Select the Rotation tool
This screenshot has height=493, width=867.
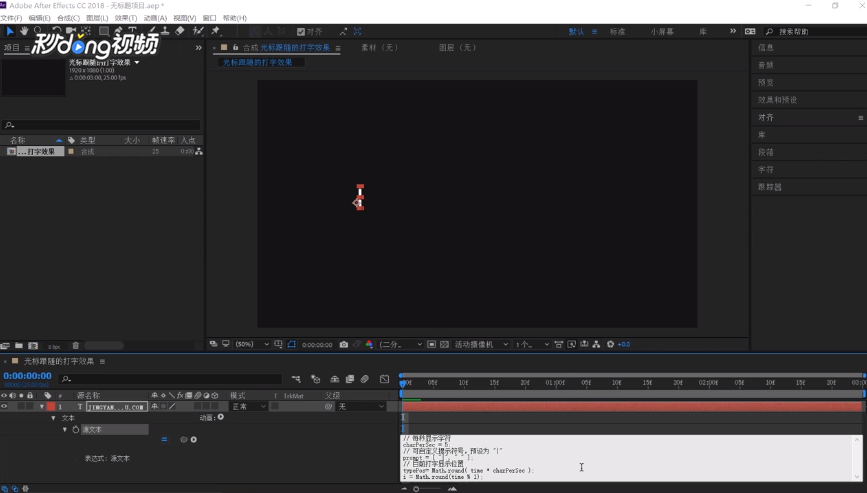tap(56, 31)
